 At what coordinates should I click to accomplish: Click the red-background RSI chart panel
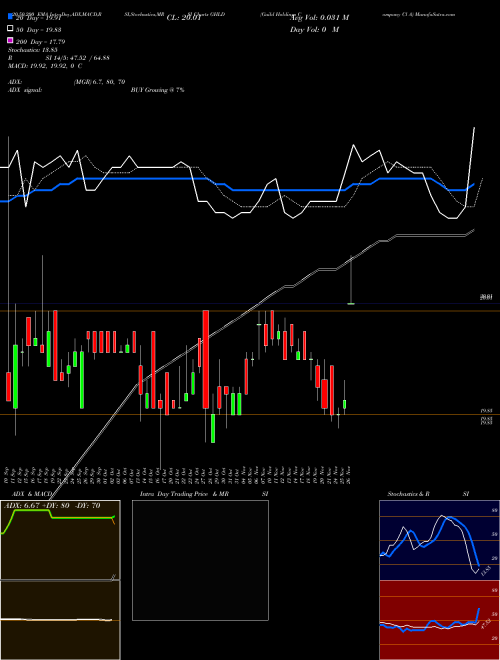(439, 620)
